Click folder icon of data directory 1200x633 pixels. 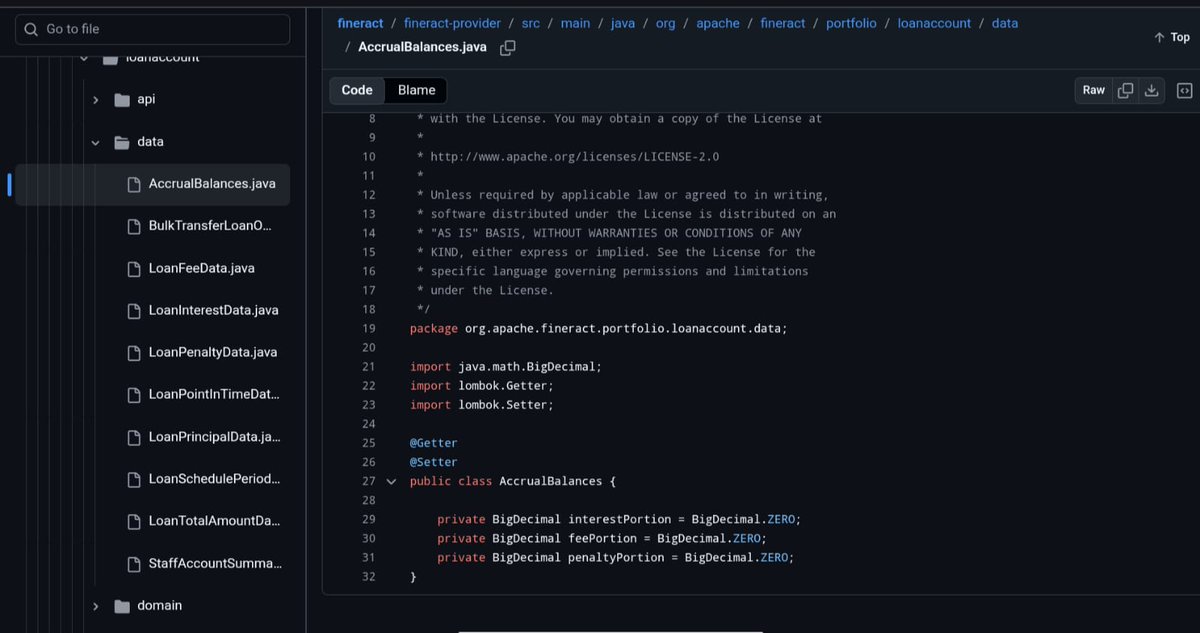(x=123, y=142)
